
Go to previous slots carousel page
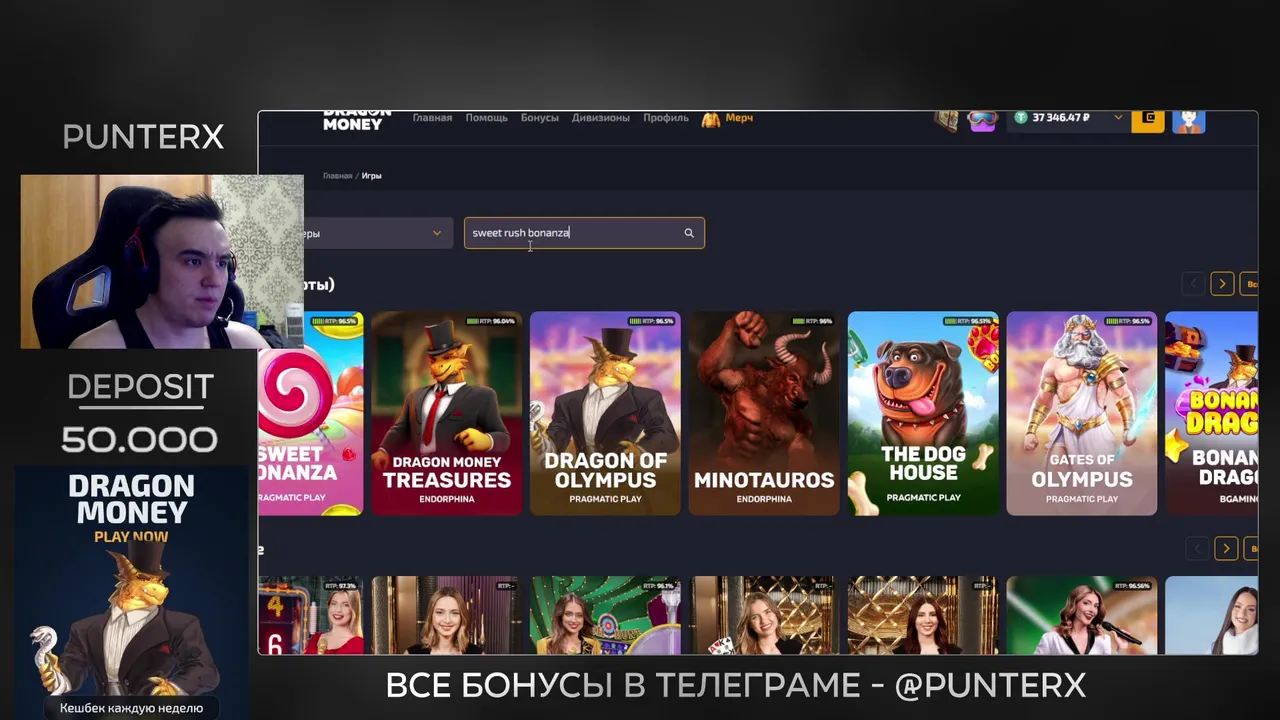[x=1193, y=284]
